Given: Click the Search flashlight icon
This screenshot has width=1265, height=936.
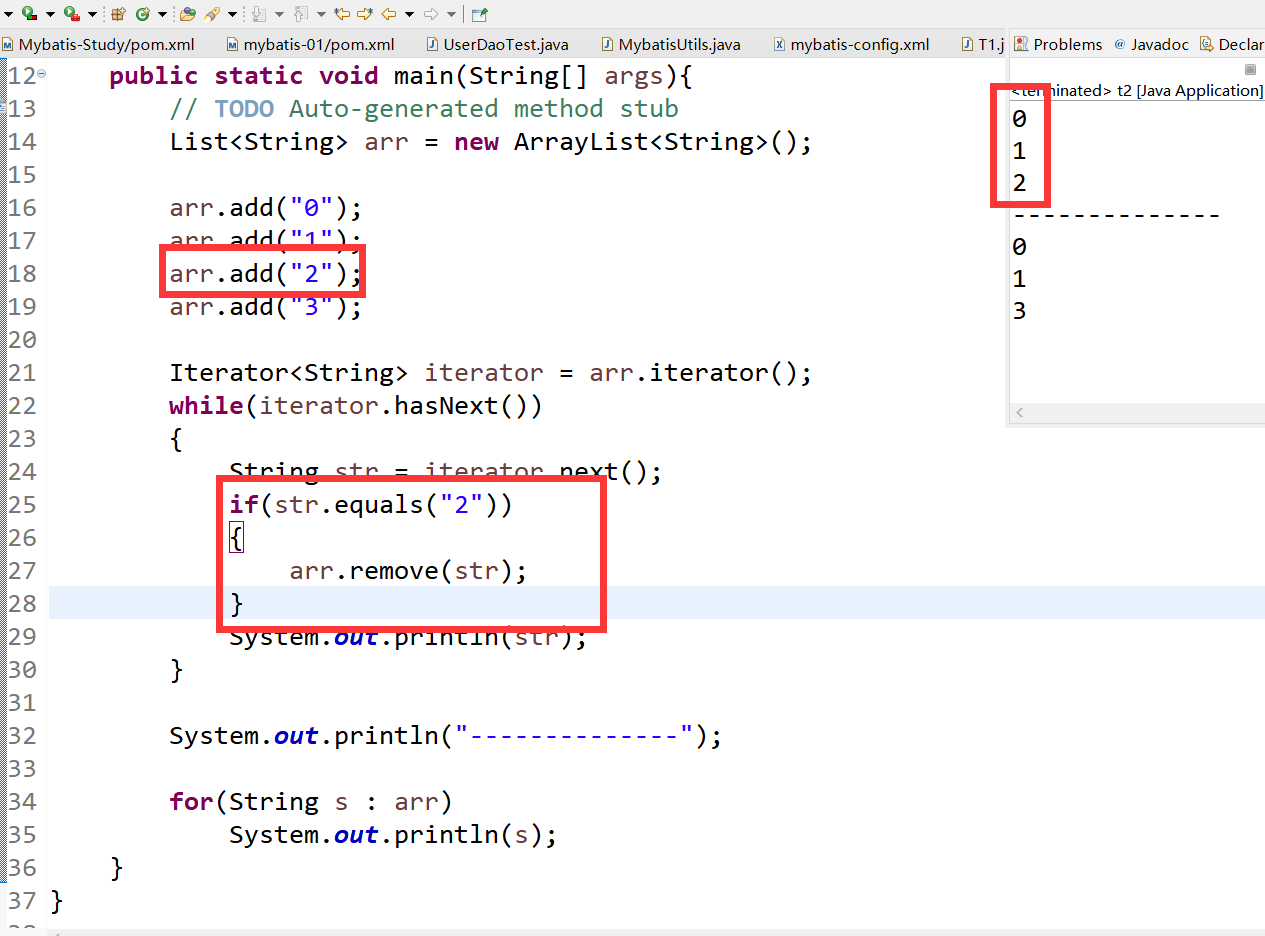Looking at the screenshot, I should point(213,14).
